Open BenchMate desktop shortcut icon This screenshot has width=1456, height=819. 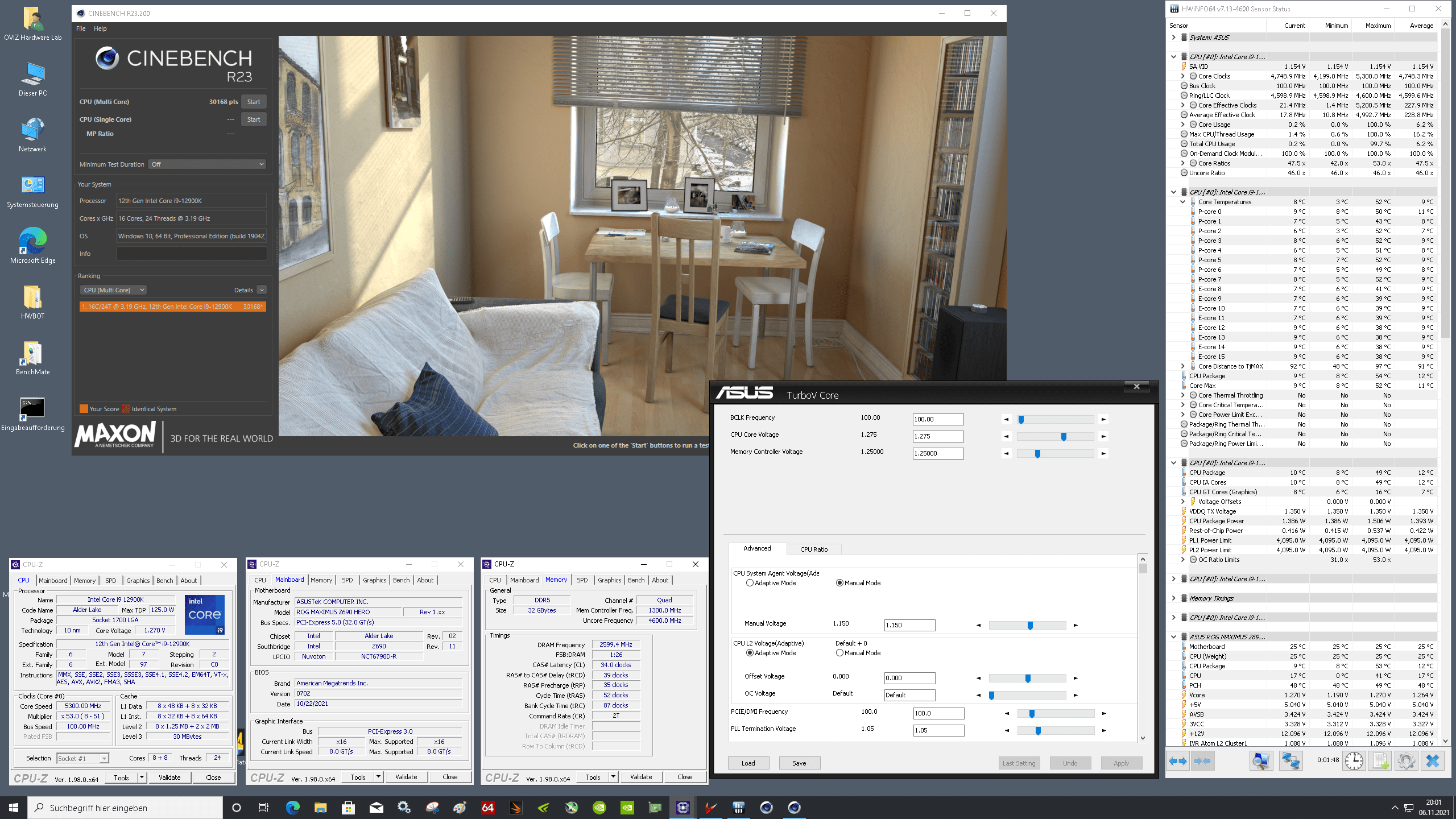click(32, 354)
